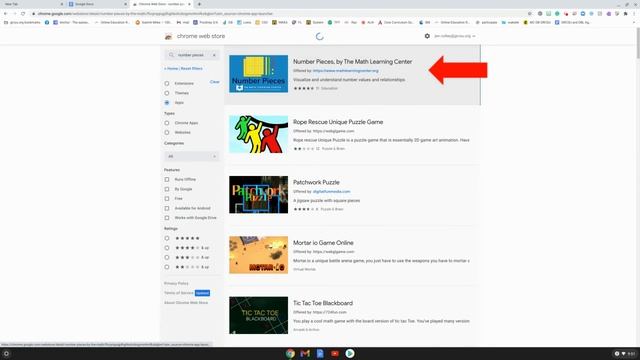Open Gmail from the shelf
Viewport: 640px width, 360px height.
pyautogui.click(x=305, y=353)
